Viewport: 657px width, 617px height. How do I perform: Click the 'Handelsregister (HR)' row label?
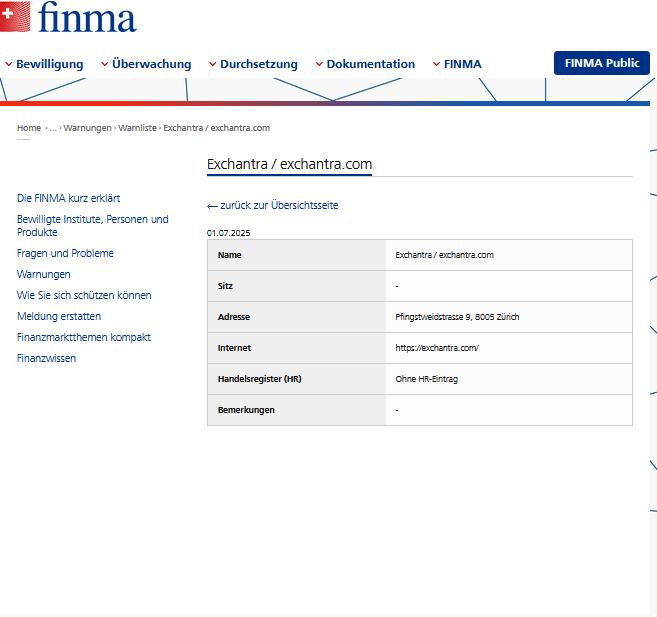click(x=260, y=379)
